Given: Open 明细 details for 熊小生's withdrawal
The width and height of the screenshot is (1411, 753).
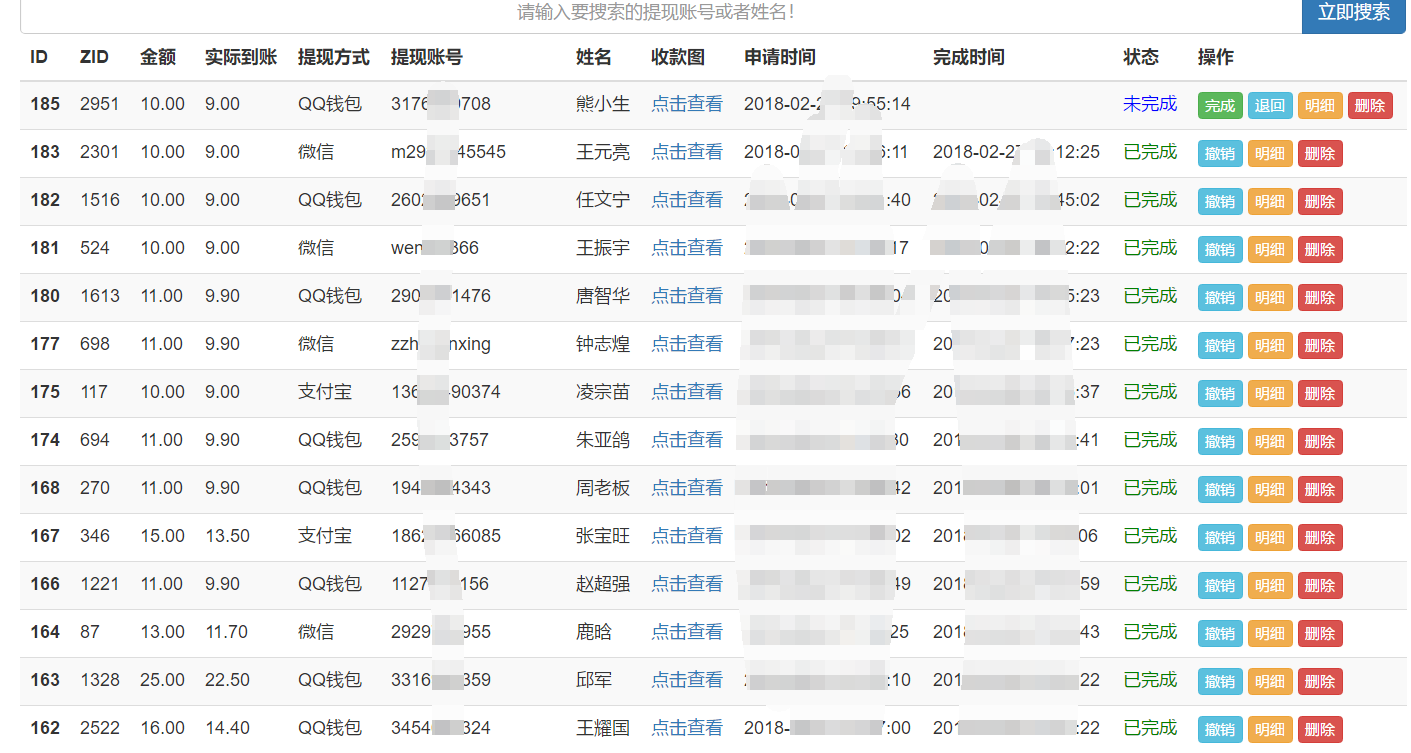Looking at the screenshot, I should click(x=1320, y=105).
